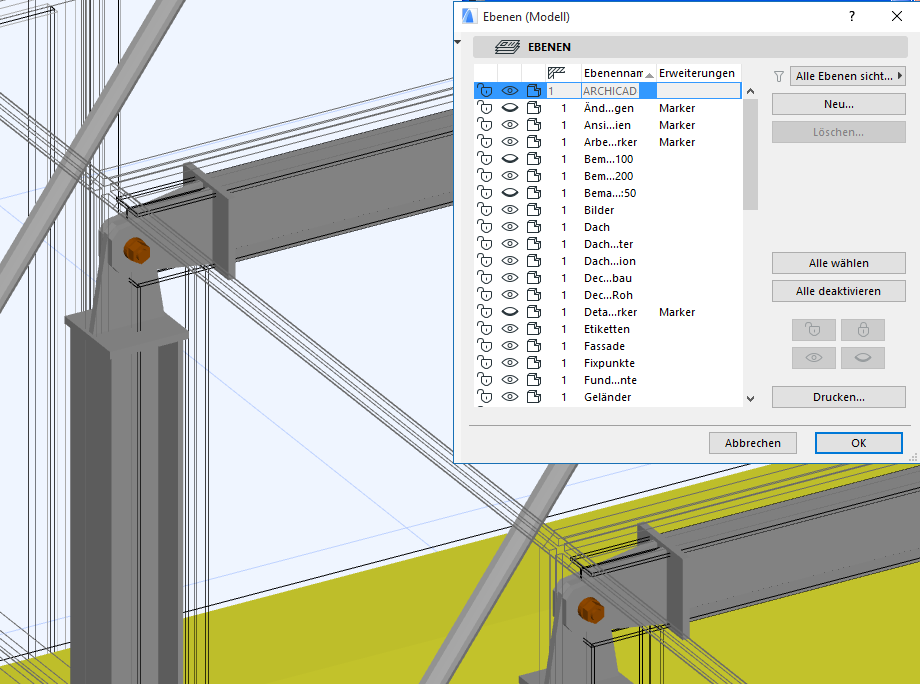
Task: Click the Ebenen panel header icon
Action: point(508,47)
